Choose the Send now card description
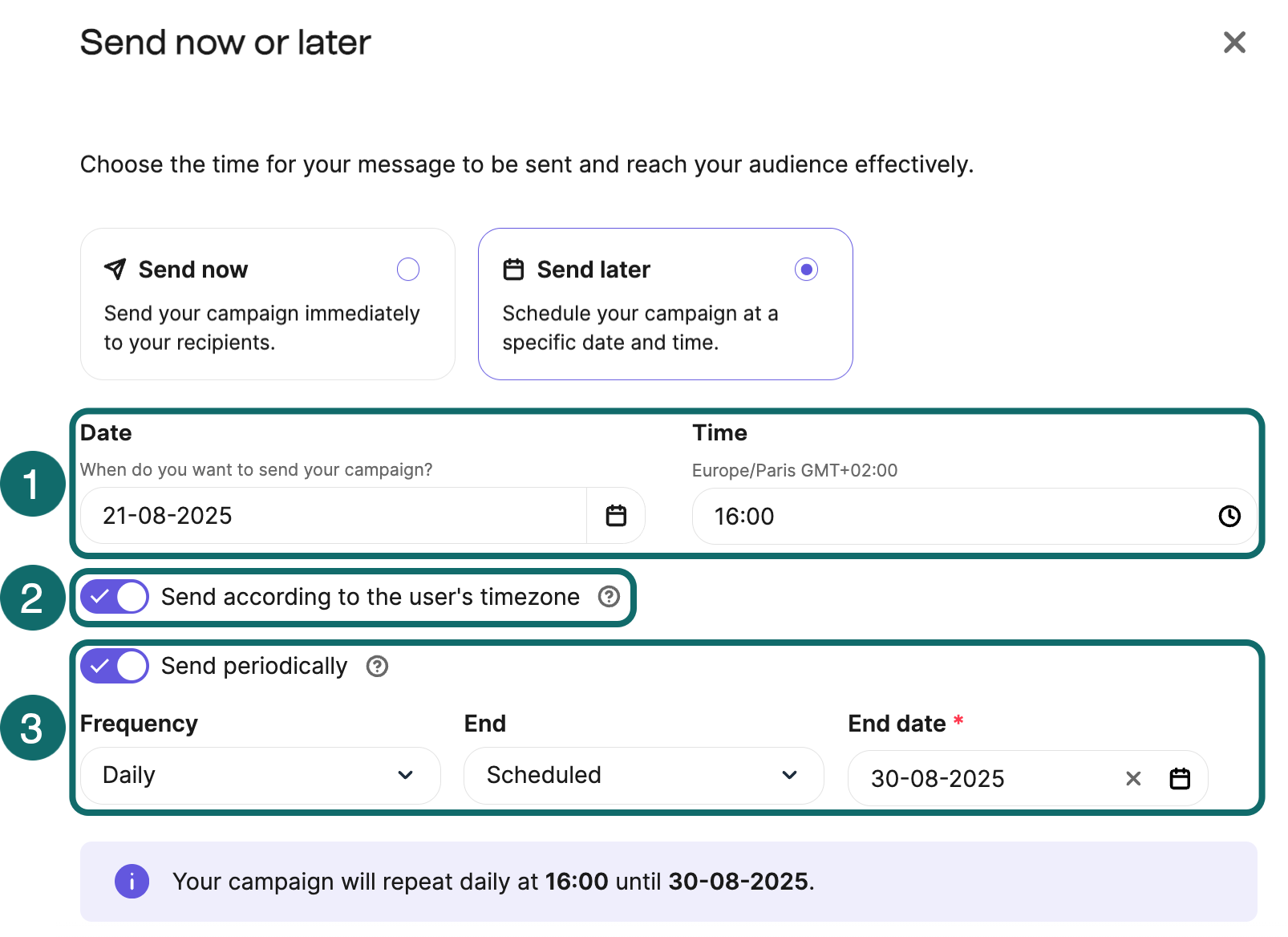This screenshot has width=1288, height=937. coord(261,328)
